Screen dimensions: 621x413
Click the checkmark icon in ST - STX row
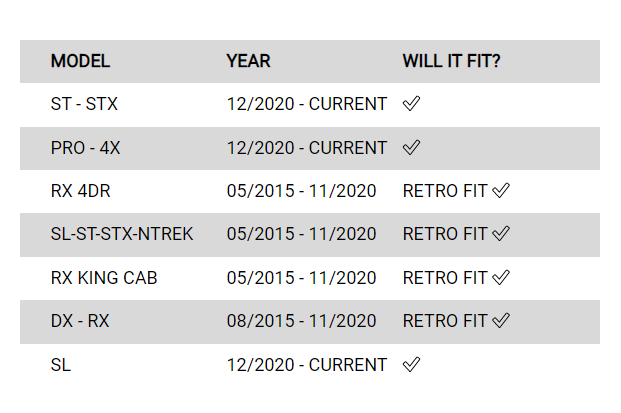(x=411, y=104)
